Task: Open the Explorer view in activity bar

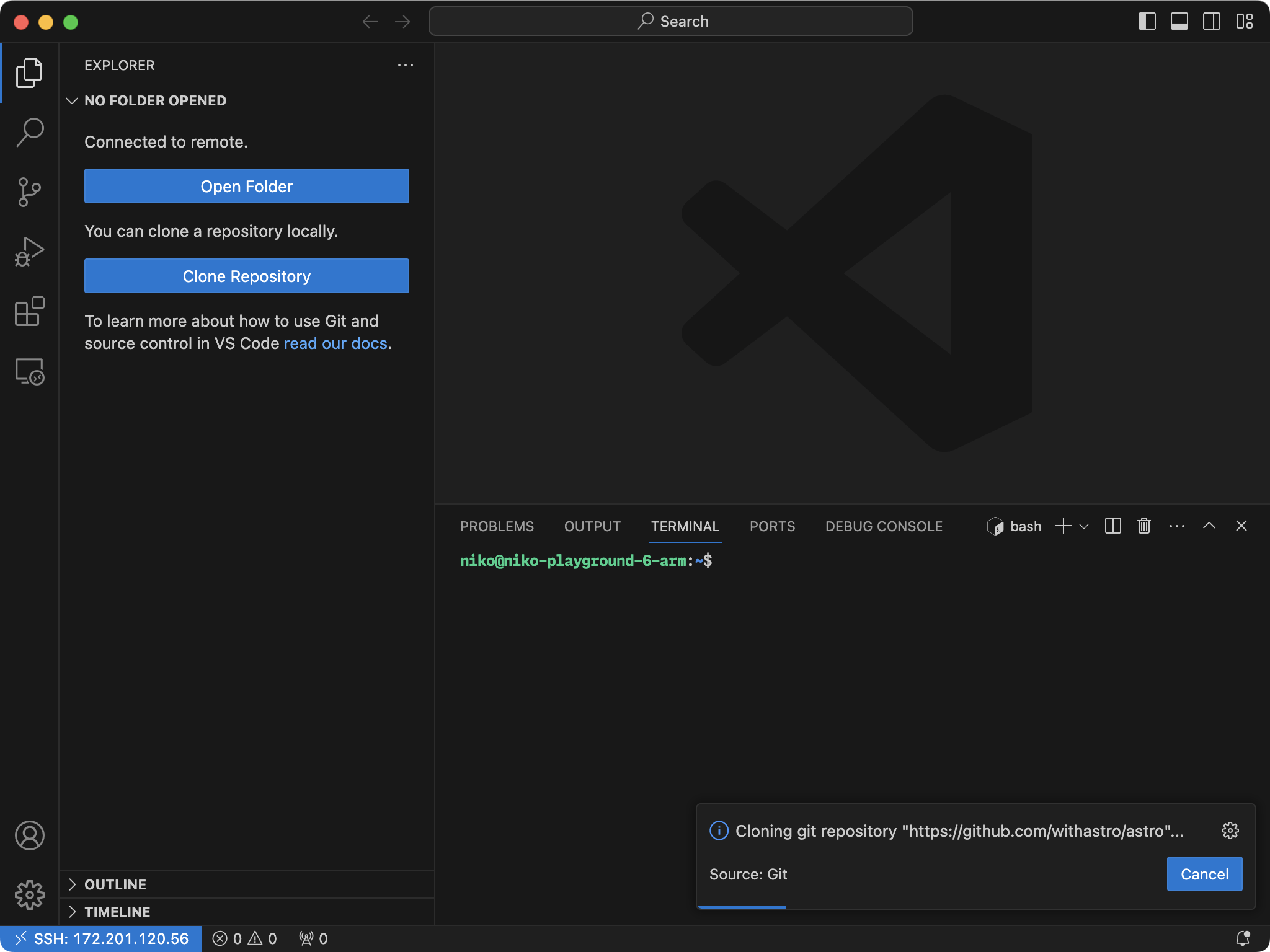Action: tap(29, 73)
